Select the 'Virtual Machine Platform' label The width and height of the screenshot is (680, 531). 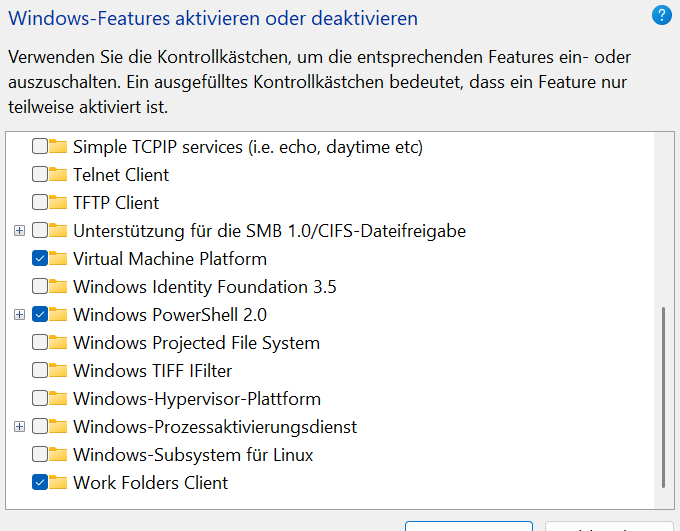pyautogui.click(x=170, y=259)
